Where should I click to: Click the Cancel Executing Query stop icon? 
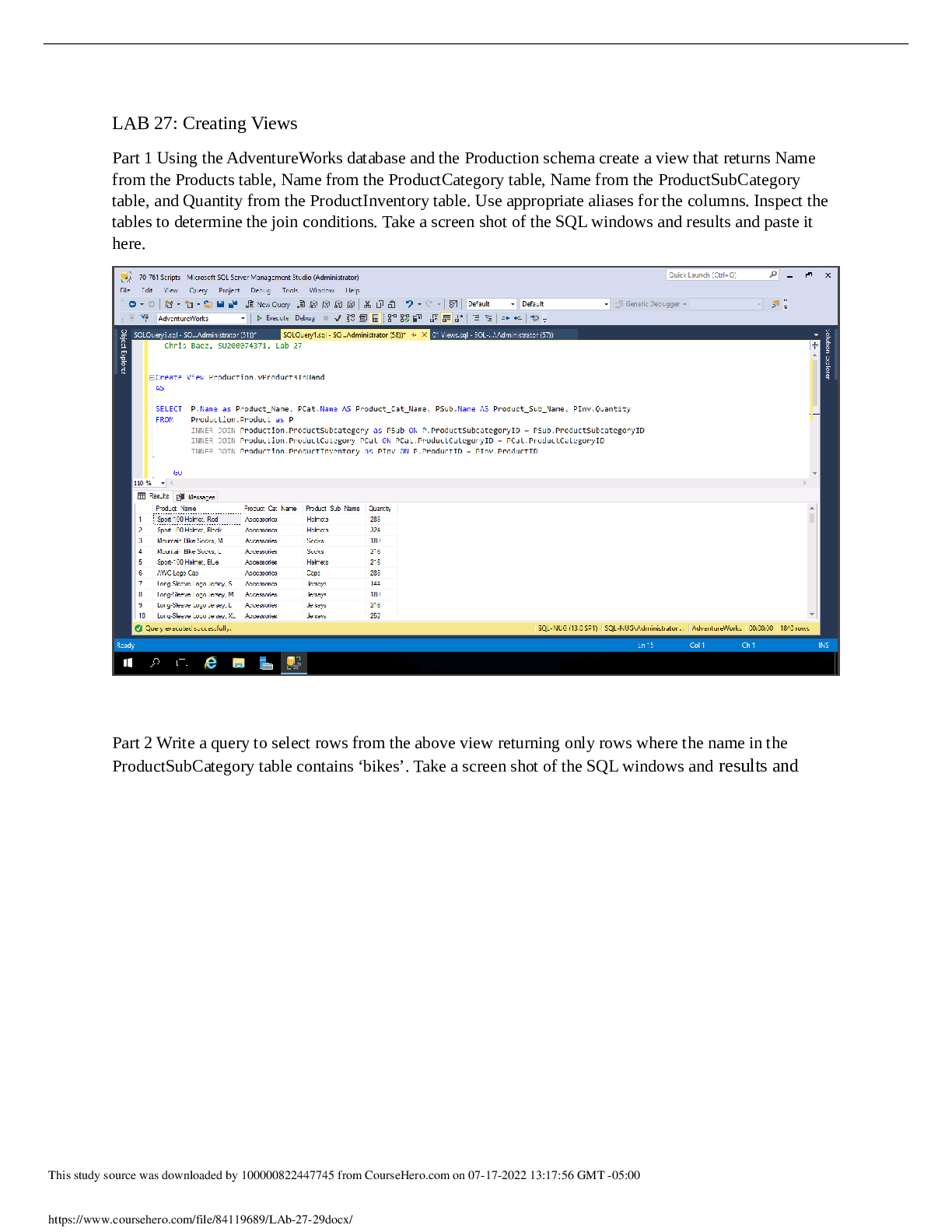click(326, 318)
